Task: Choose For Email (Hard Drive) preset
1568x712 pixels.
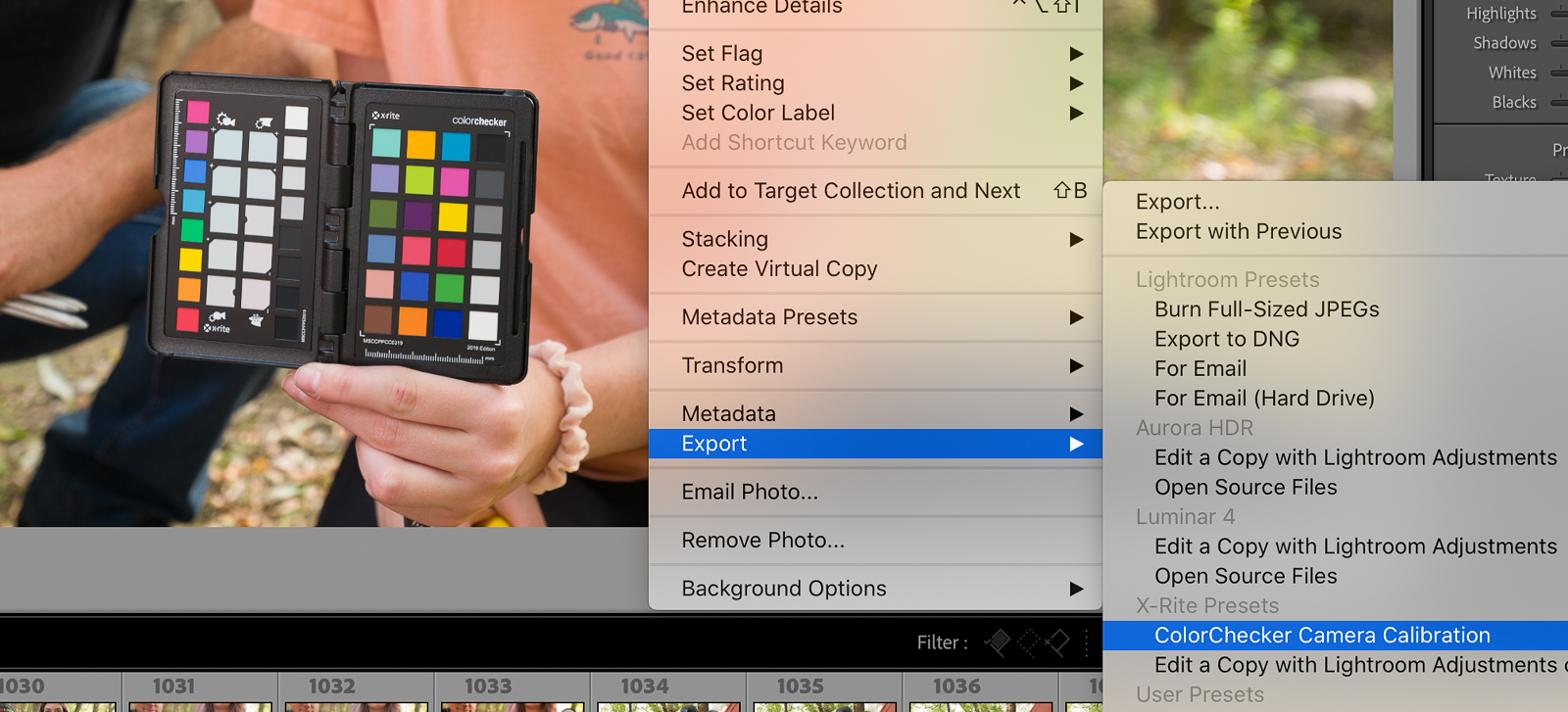Action: coord(1263,399)
